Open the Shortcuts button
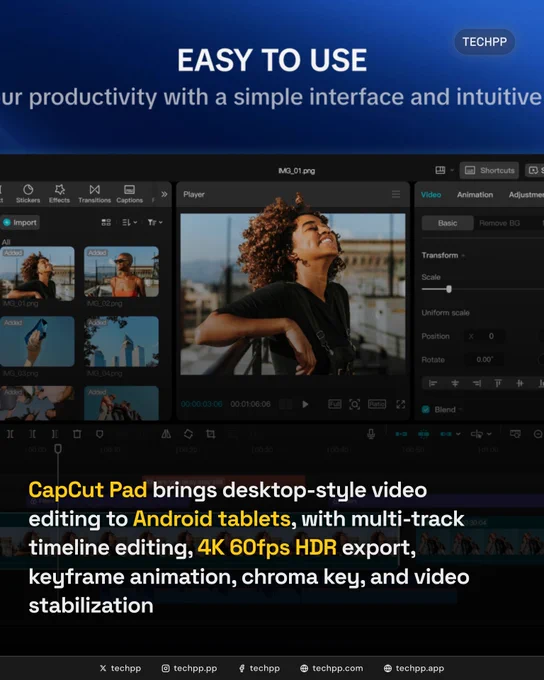 (489, 170)
